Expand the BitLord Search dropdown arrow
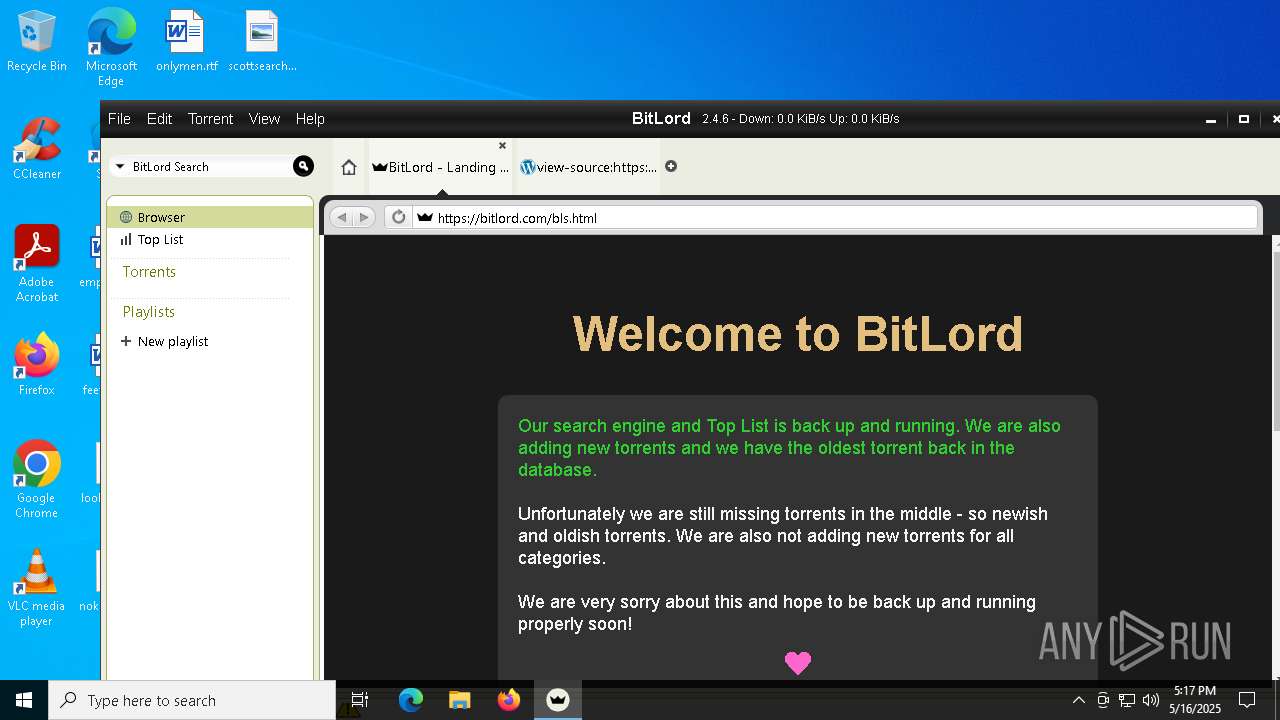Image resolution: width=1280 pixels, height=720 pixels. point(120,167)
